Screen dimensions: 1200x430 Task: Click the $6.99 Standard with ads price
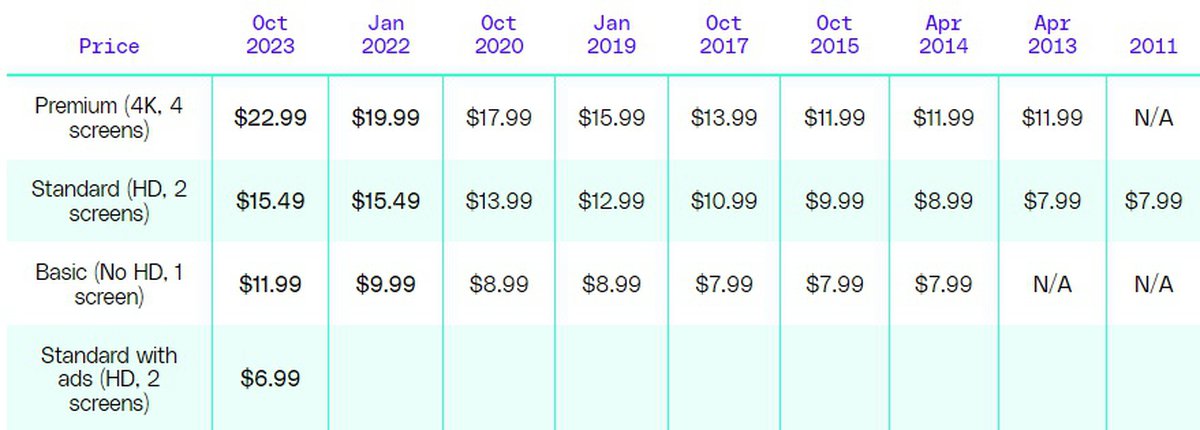click(270, 378)
